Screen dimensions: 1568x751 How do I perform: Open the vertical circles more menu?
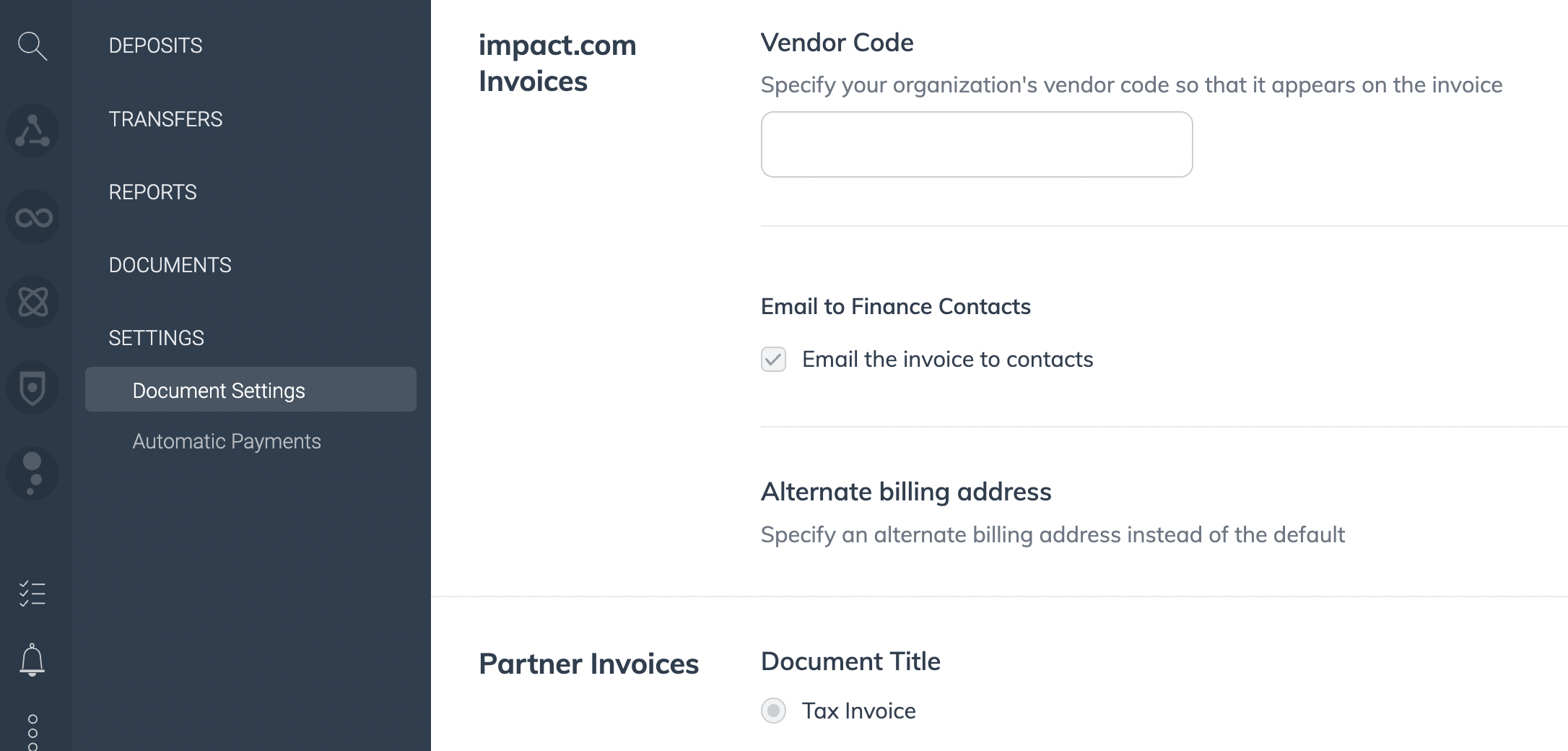32,732
